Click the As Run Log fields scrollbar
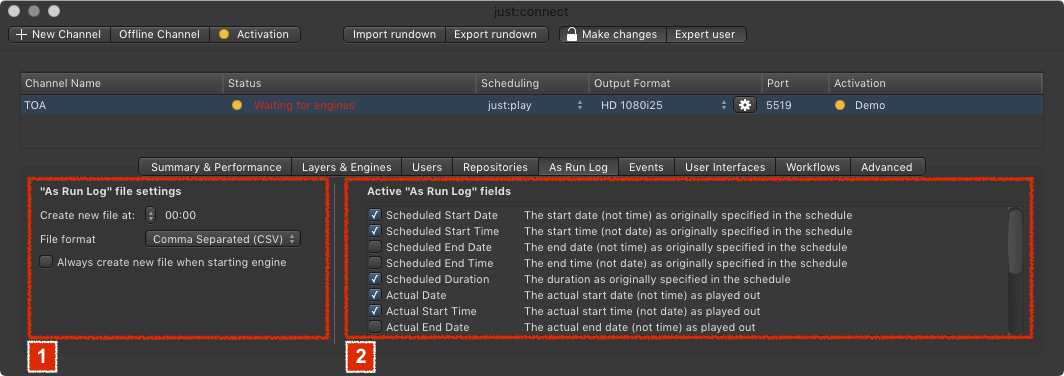Viewport: 1064px width, 376px height. 1014,241
